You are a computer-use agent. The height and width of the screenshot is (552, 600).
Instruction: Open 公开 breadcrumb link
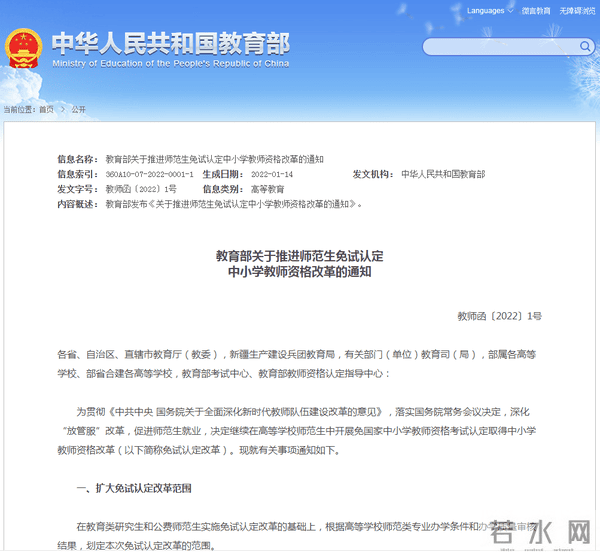[x=78, y=109]
